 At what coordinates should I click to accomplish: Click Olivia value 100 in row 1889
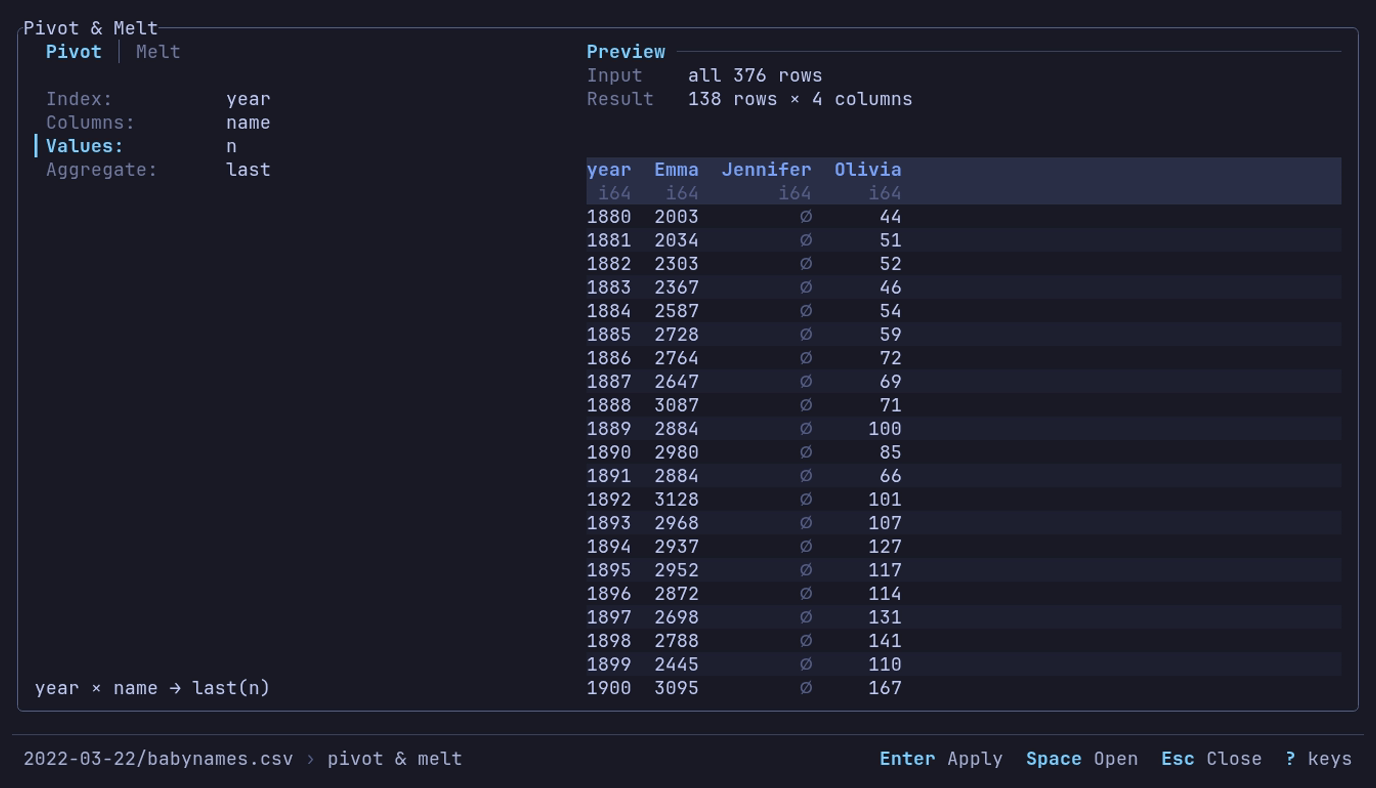[885, 429]
